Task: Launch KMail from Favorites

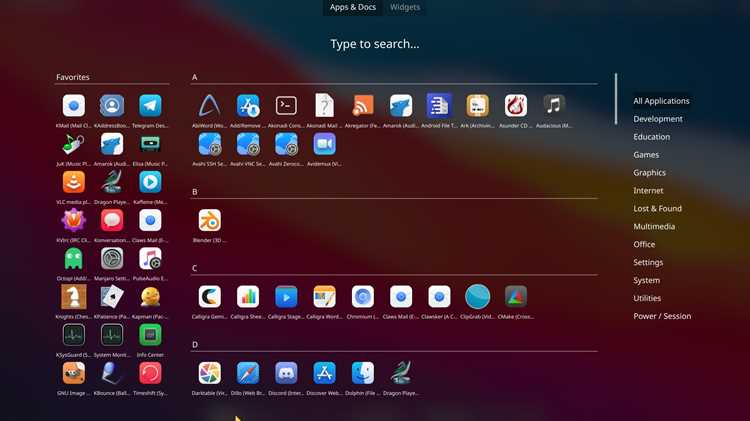Action: tap(74, 106)
